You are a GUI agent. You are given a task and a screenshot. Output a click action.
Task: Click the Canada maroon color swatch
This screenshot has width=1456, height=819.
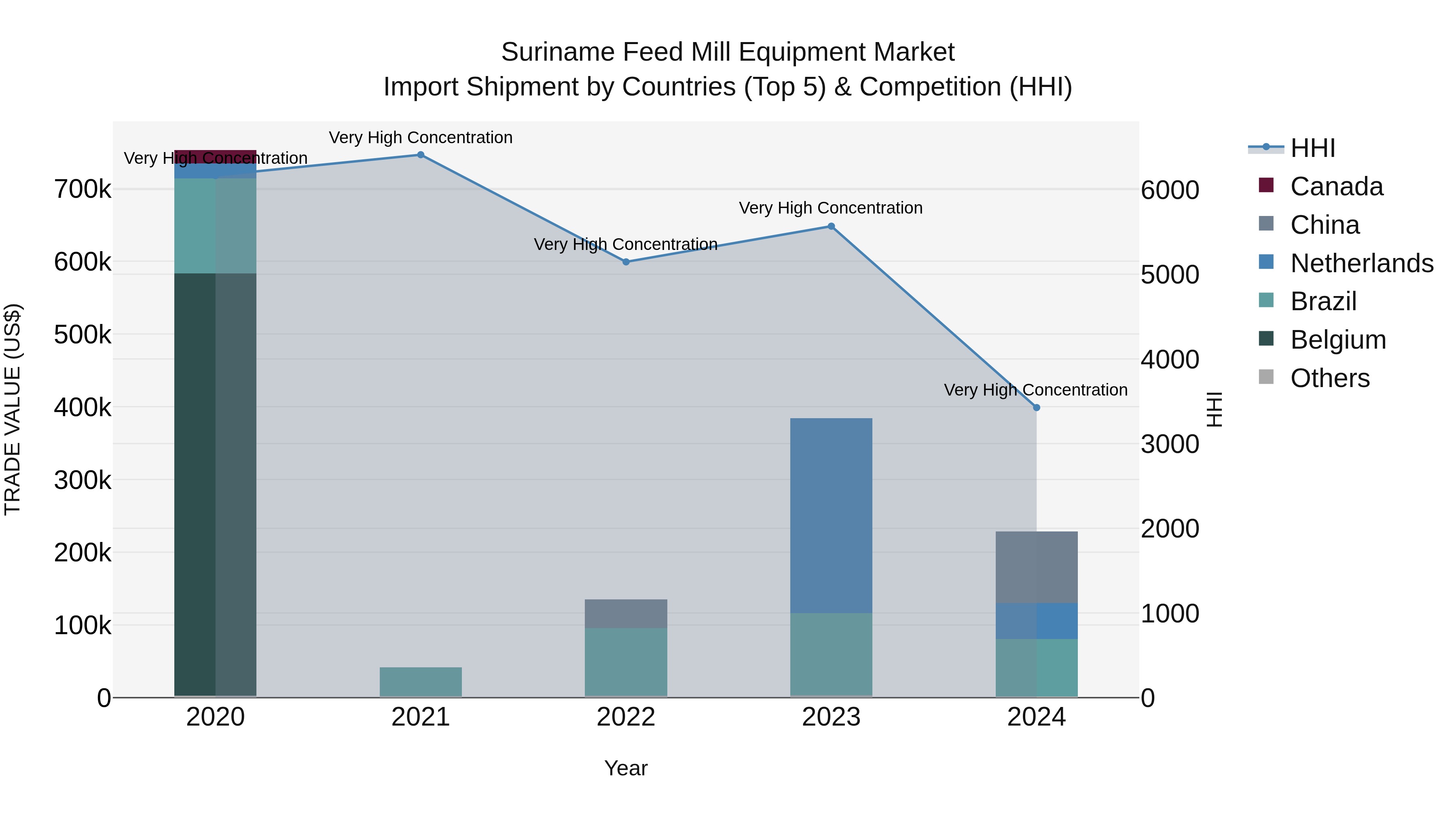[1266, 185]
